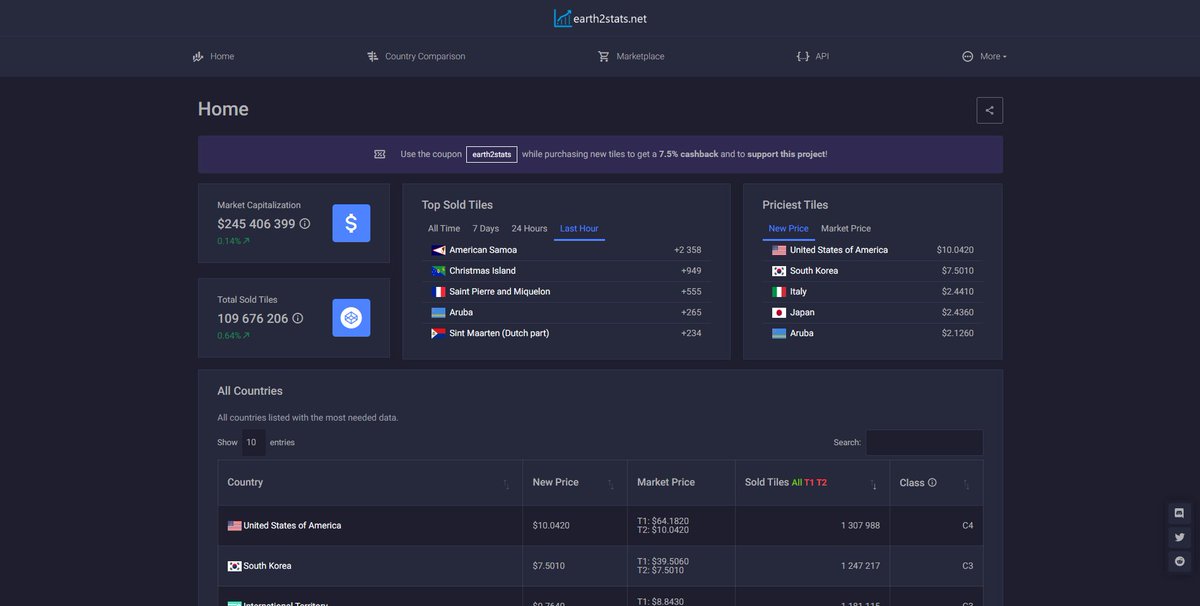Click the blue dollar sign icon
Screen dimensions: 1200x606
click(x=351, y=223)
